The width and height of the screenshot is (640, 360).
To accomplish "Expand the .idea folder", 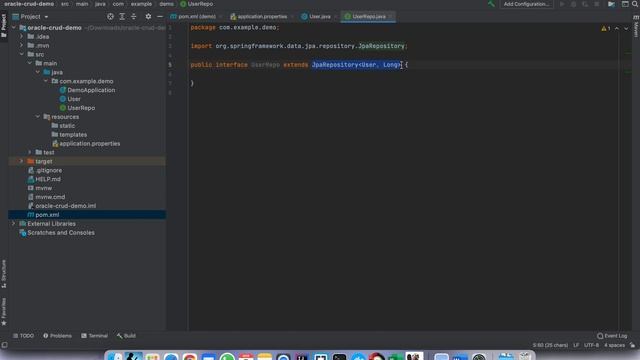I will click(x=22, y=37).
